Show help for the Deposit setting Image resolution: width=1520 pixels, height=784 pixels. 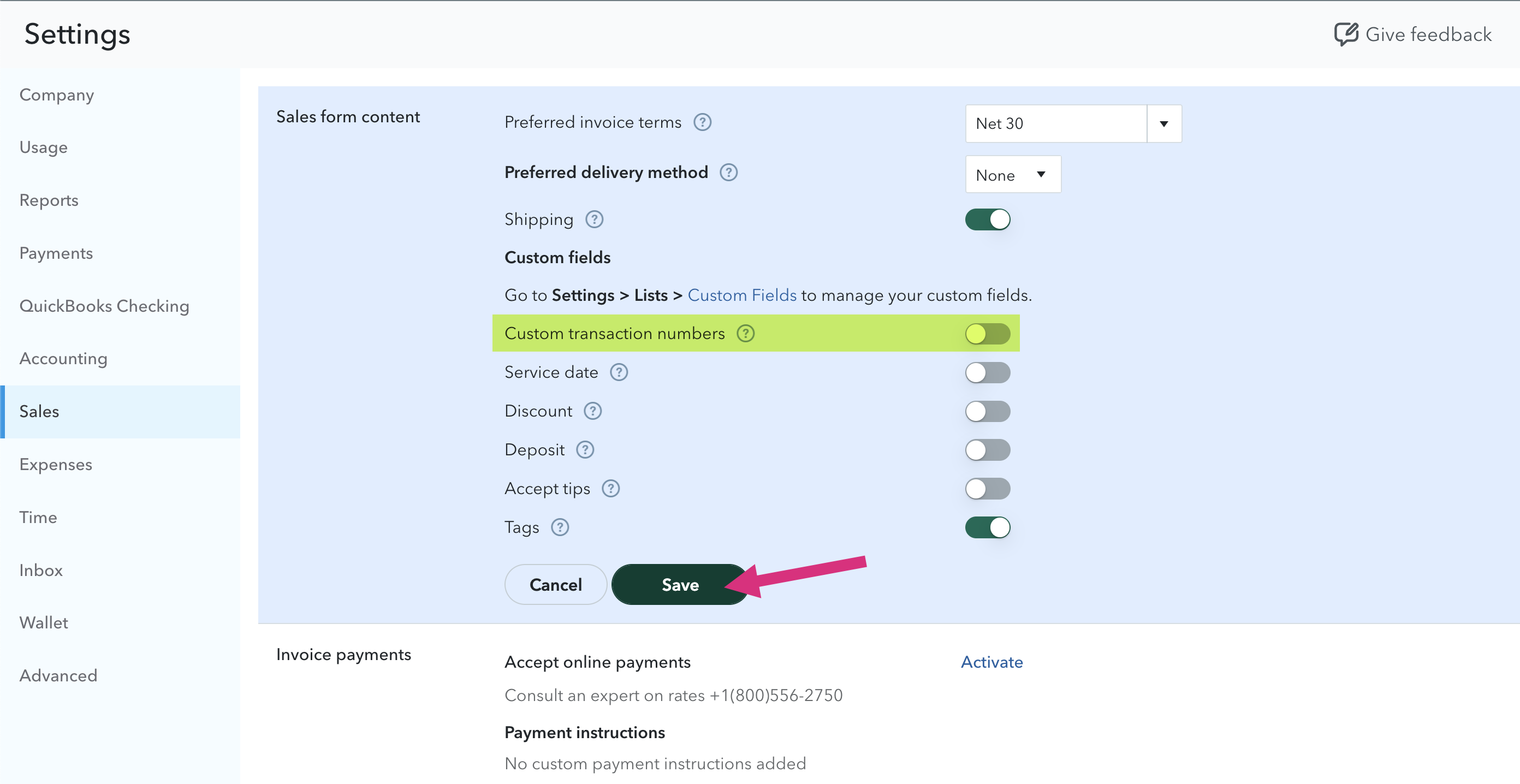click(x=585, y=449)
